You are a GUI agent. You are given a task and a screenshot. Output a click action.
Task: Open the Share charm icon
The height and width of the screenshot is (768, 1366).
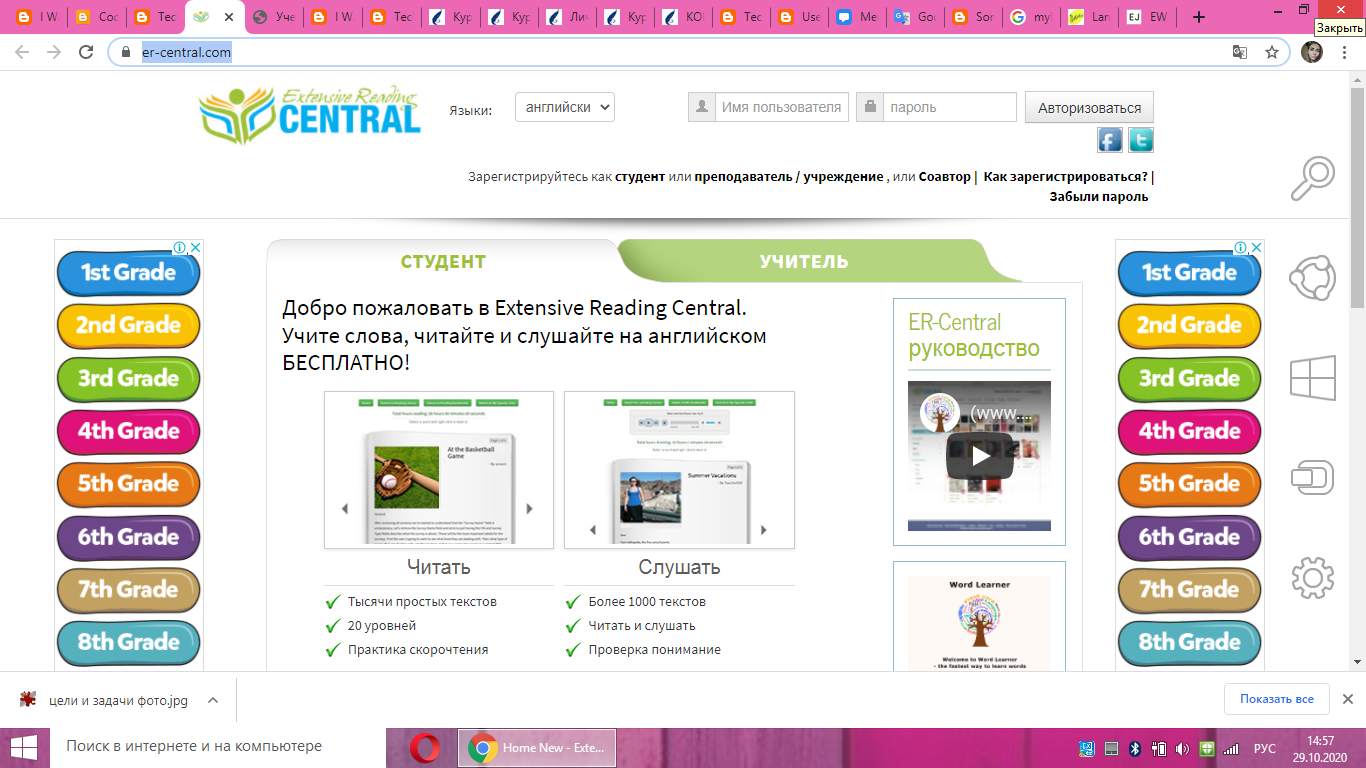click(x=1313, y=279)
